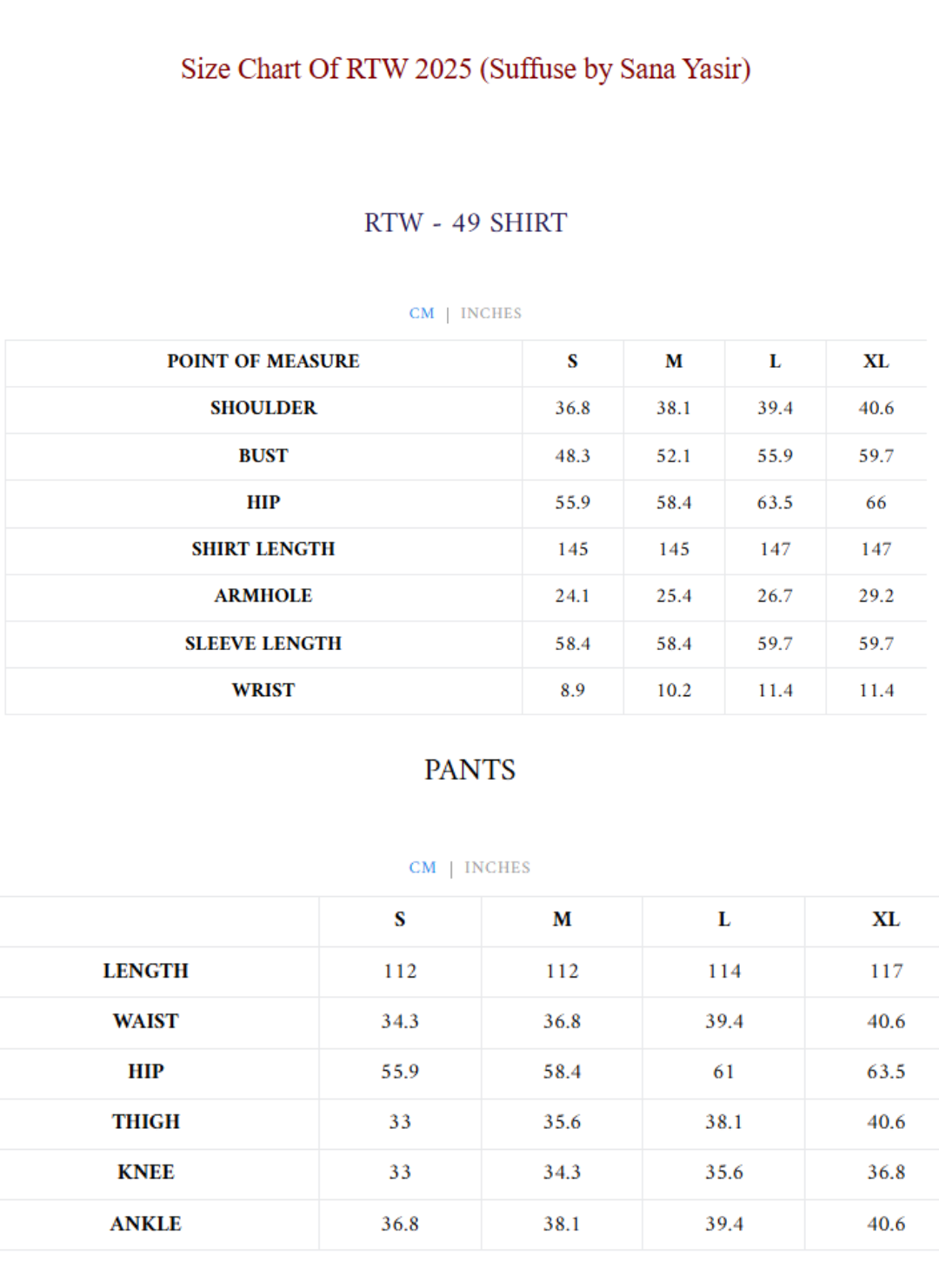Viewport: 939px width, 1288px height.
Task: Click the XL column header in shirt table
Action: coord(876,362)
